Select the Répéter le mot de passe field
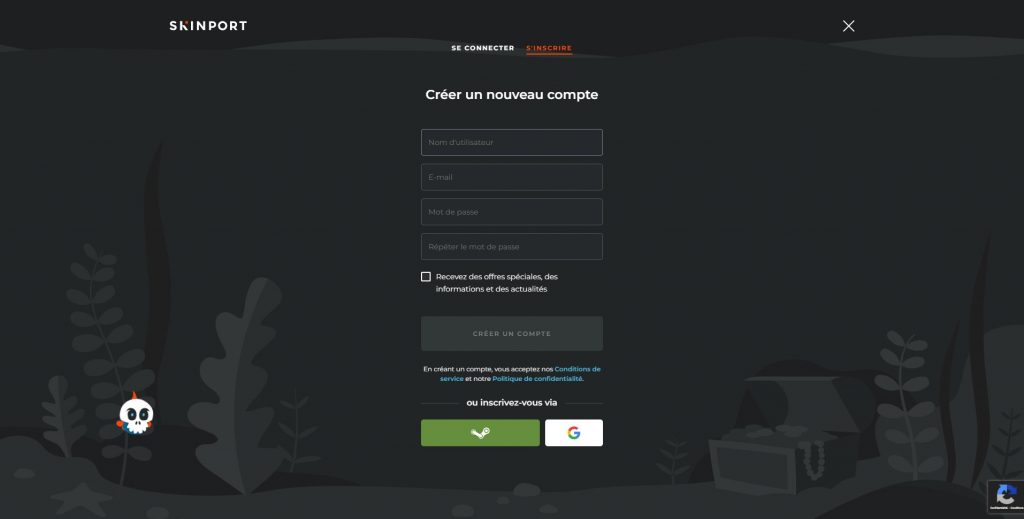 coord(511,247)
